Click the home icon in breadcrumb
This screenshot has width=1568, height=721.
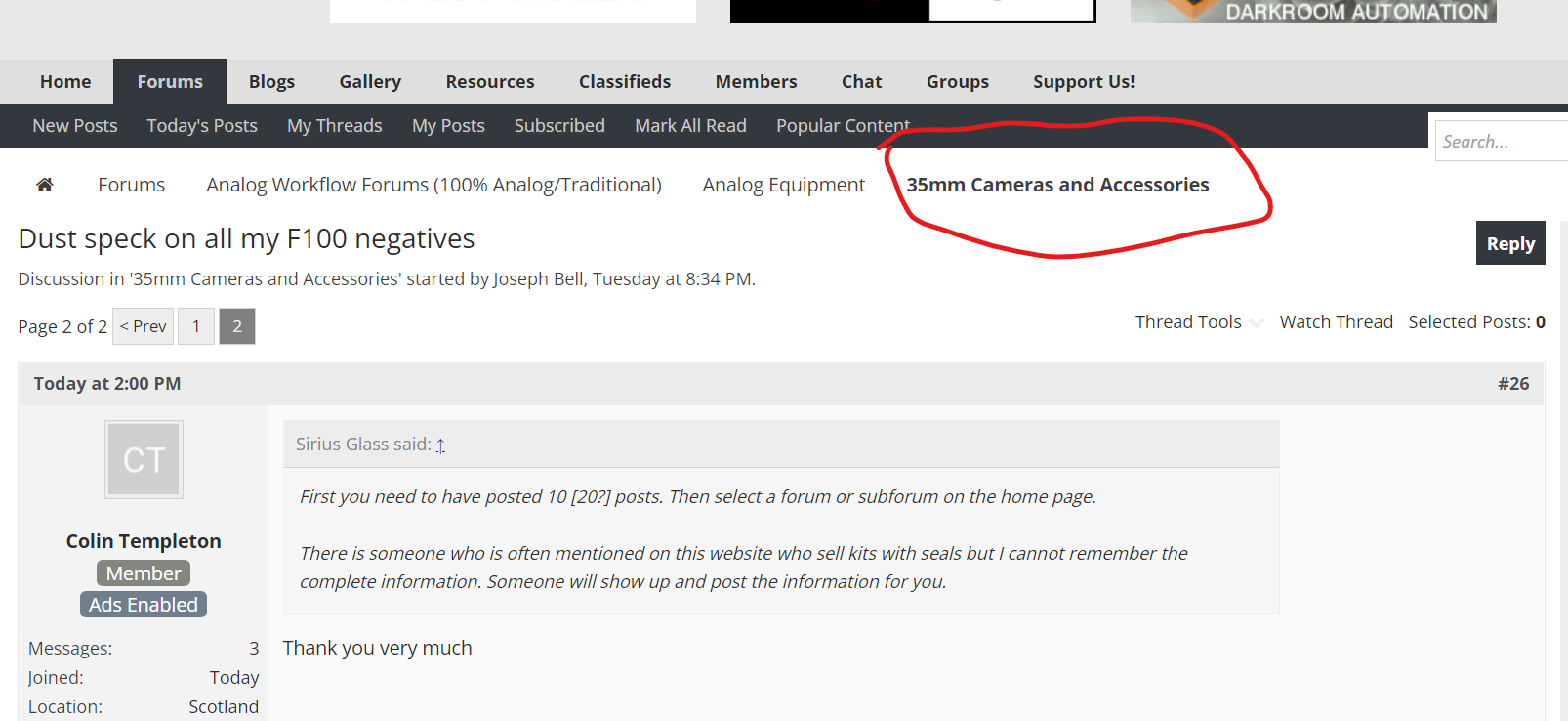tap(45, 185)
